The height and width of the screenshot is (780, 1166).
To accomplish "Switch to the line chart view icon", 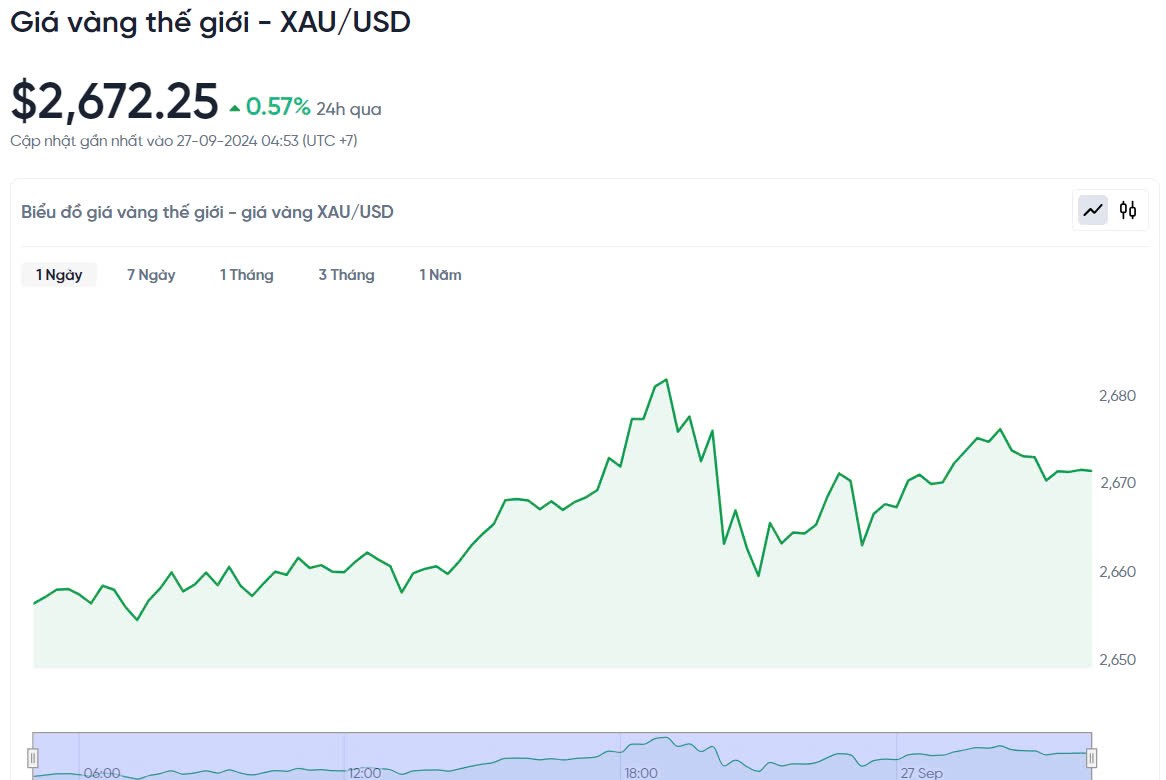I will click(x=1093, y=210).
